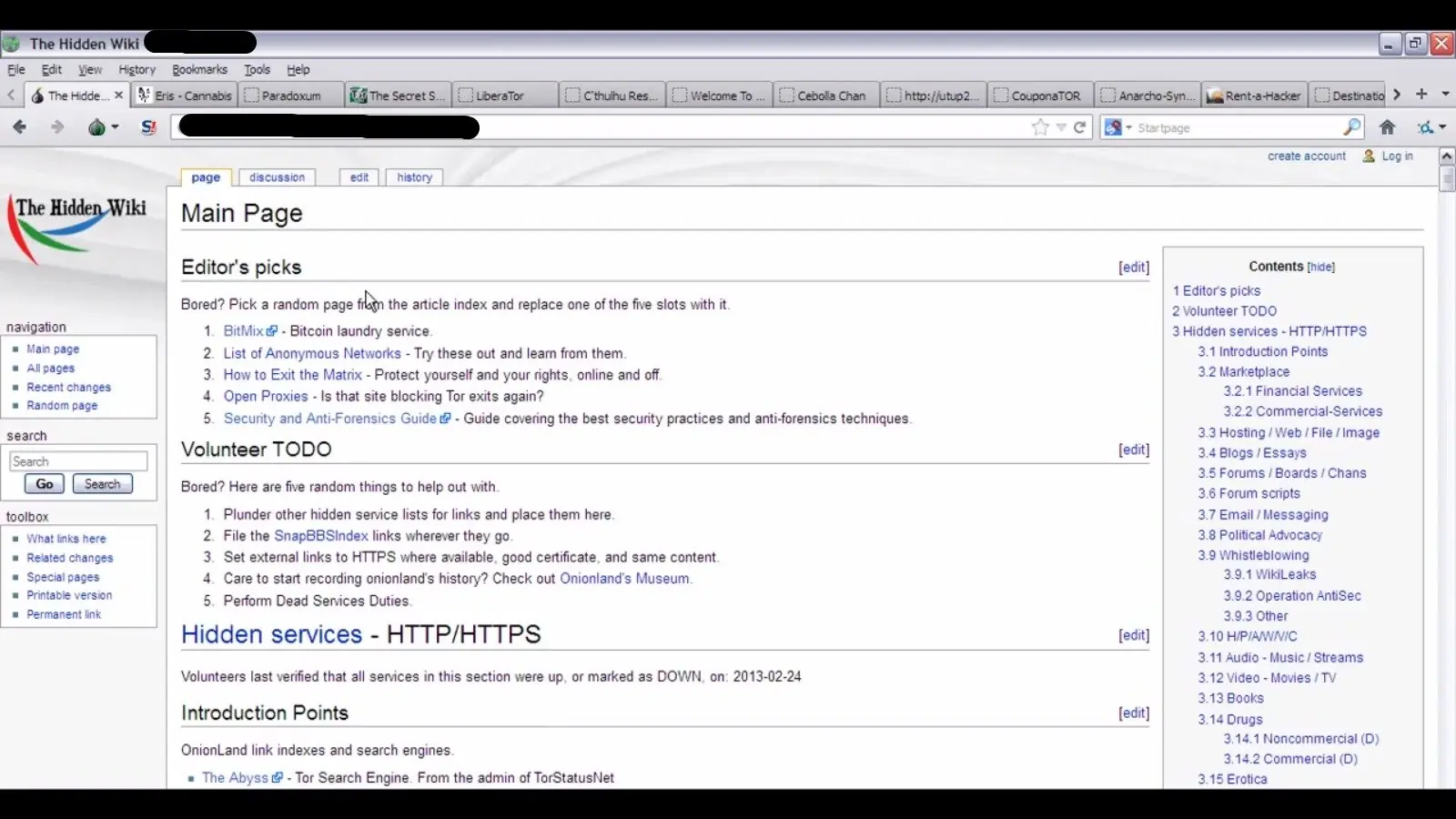Click the wiki Go button
1456x819 pixels.
pos(45,484)
